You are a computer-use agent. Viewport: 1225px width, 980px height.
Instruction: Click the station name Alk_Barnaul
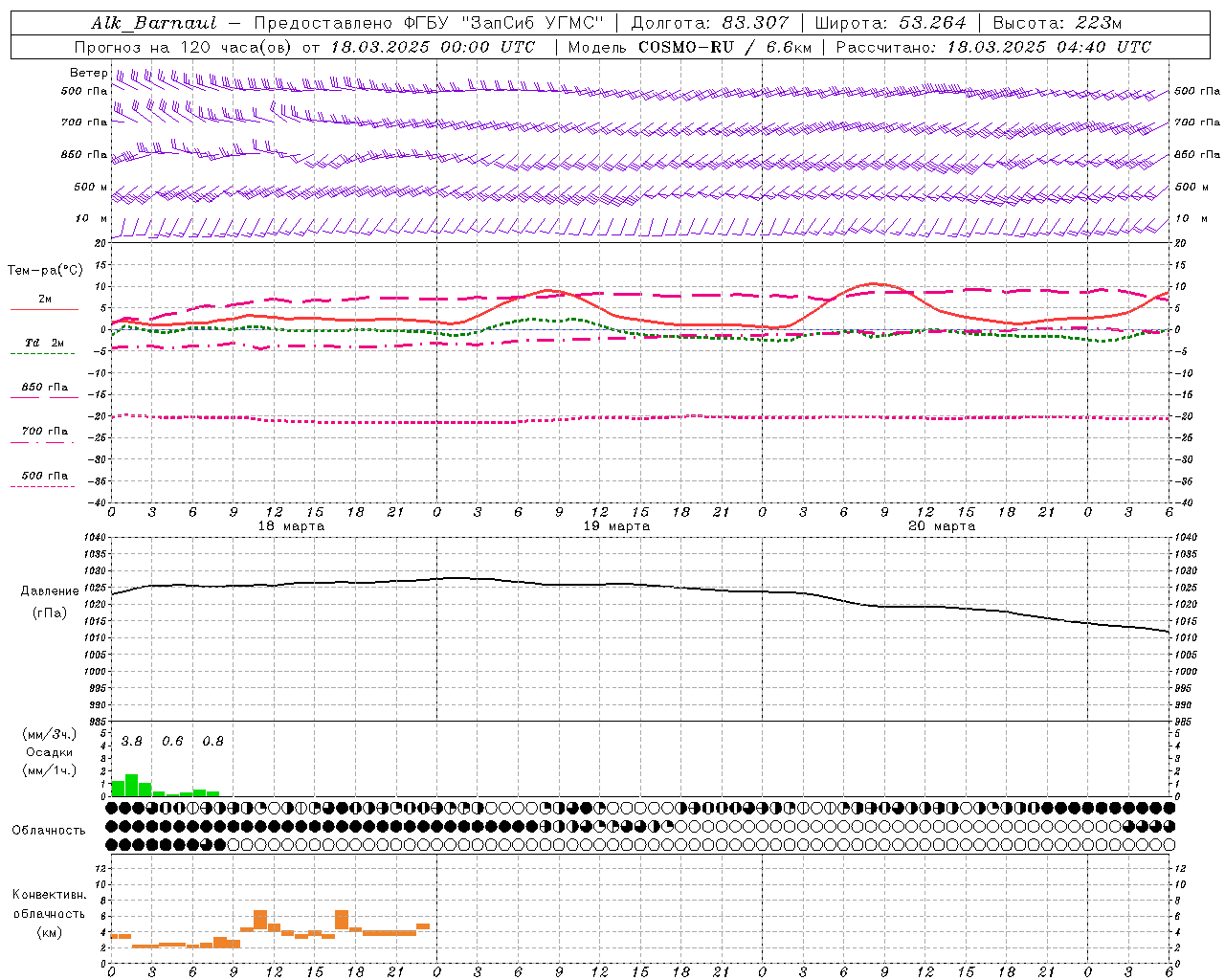click(154, 23)
